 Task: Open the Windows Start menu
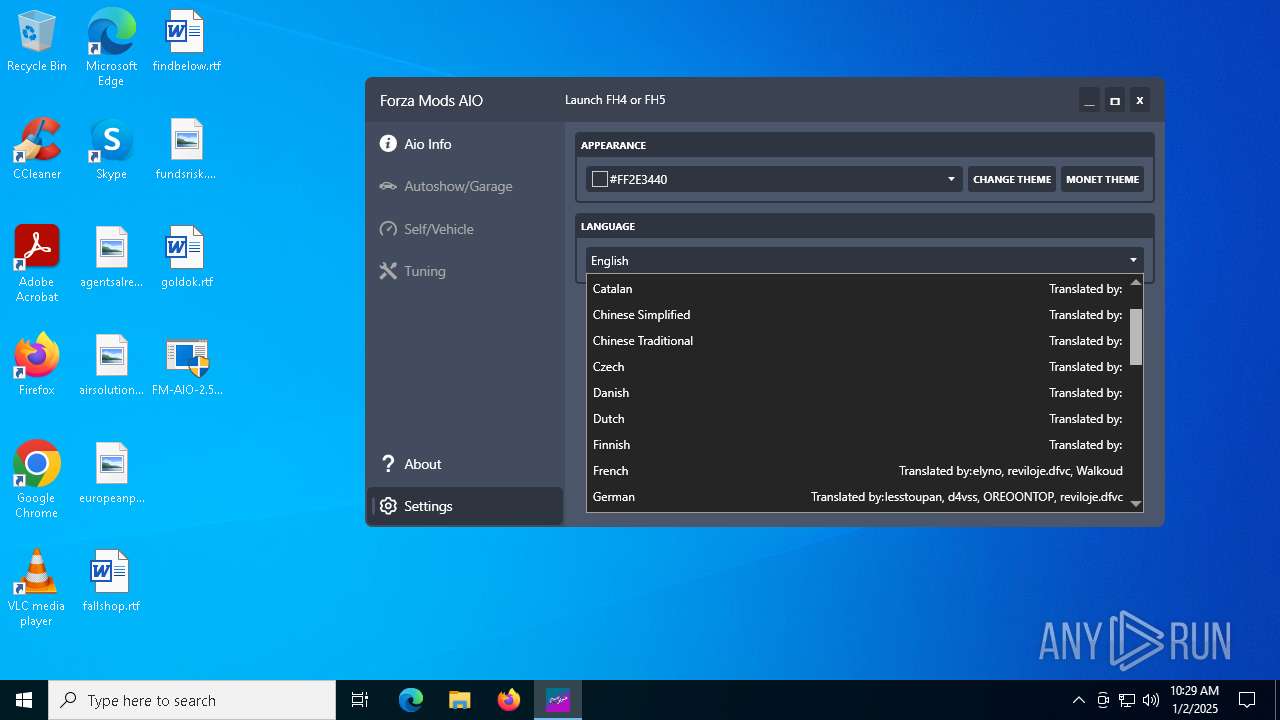(x=24, y=700)
